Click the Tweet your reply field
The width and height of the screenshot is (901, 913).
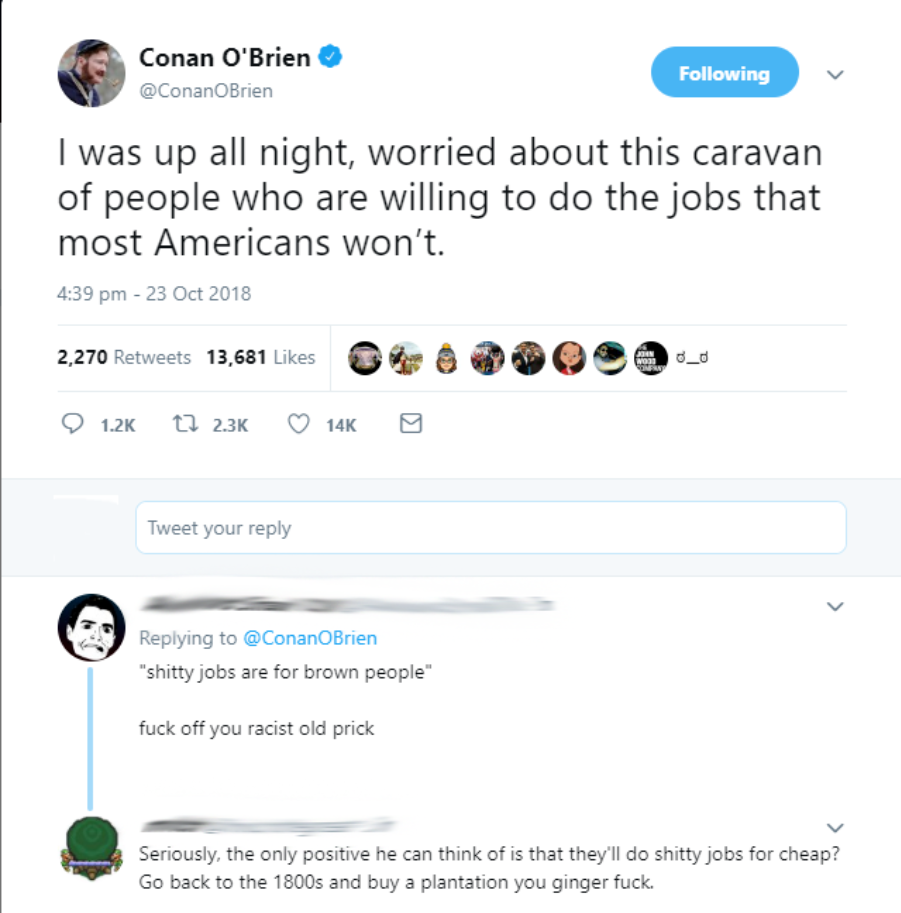coord(491,528)
